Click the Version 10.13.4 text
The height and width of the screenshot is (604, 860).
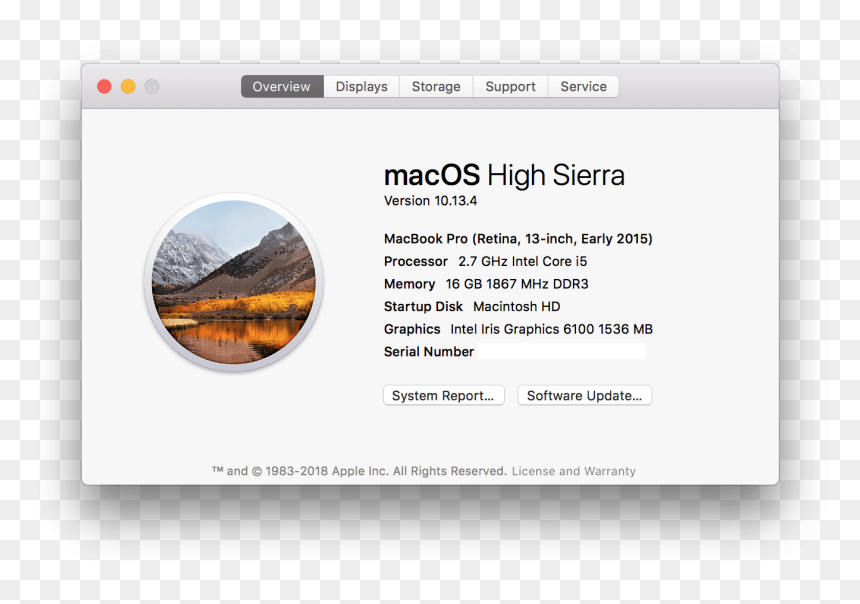tap(431, 201)
